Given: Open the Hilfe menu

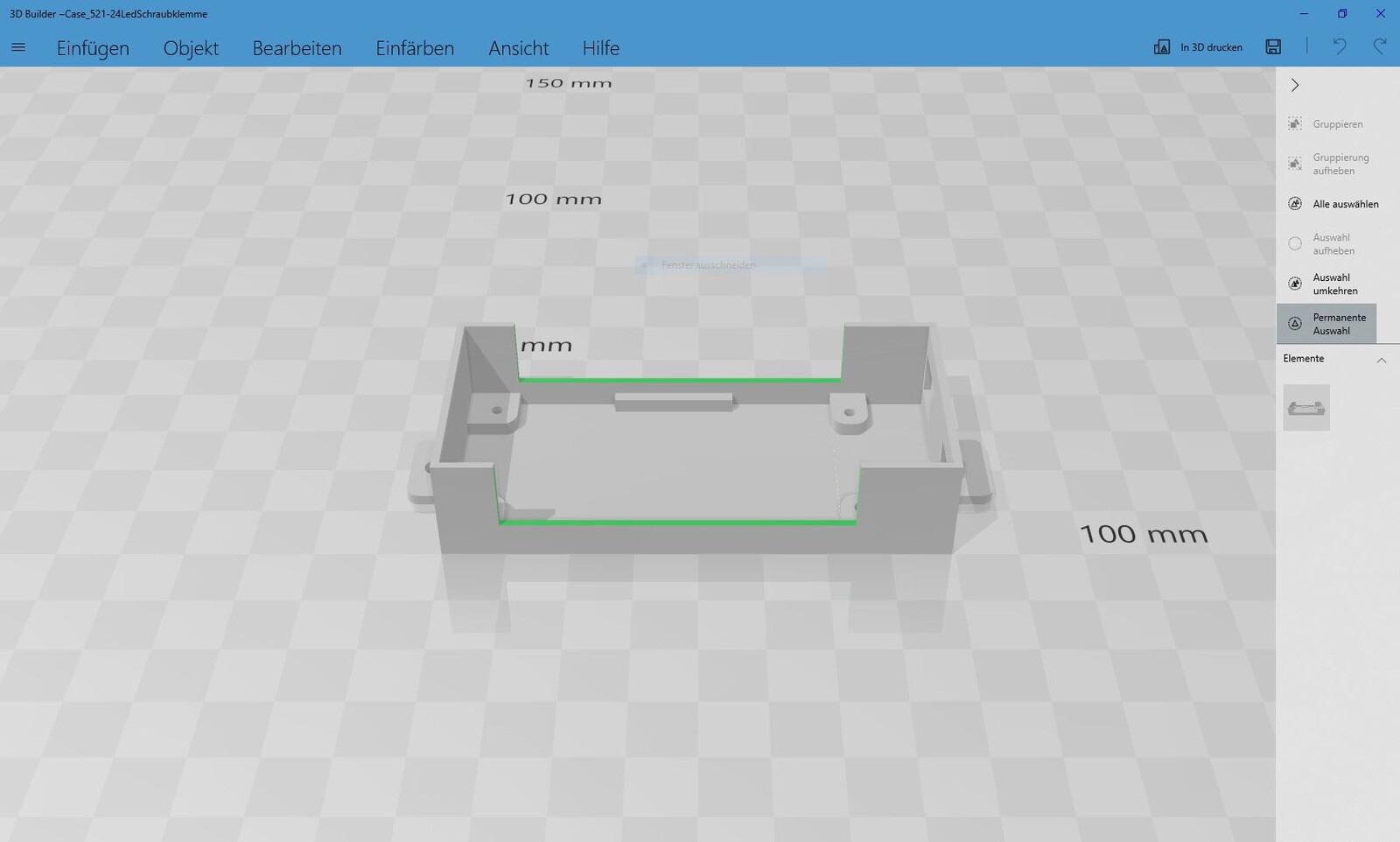Looking at the screenshot, I should [600, 48].
